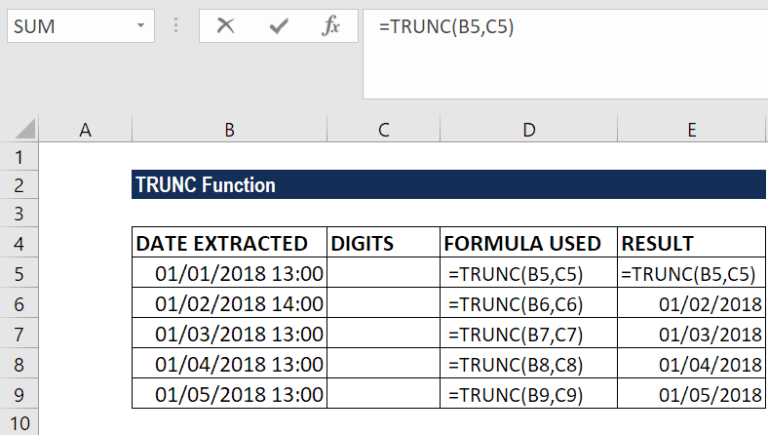Click the Cancel (X) formula entry icon
The image size is (768, 435).
[225, 26]
